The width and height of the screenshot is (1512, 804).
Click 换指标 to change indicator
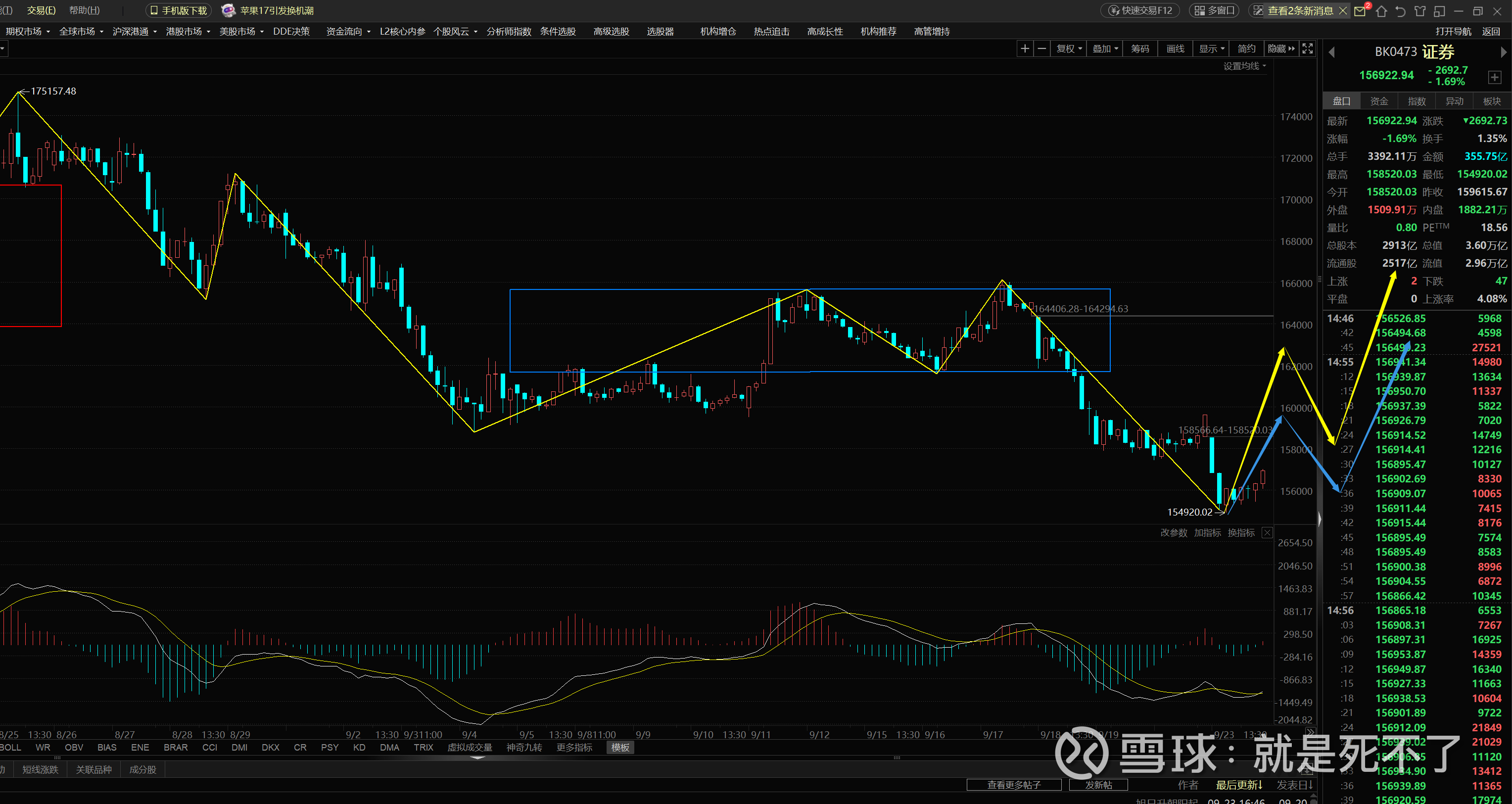point(1241,533)
